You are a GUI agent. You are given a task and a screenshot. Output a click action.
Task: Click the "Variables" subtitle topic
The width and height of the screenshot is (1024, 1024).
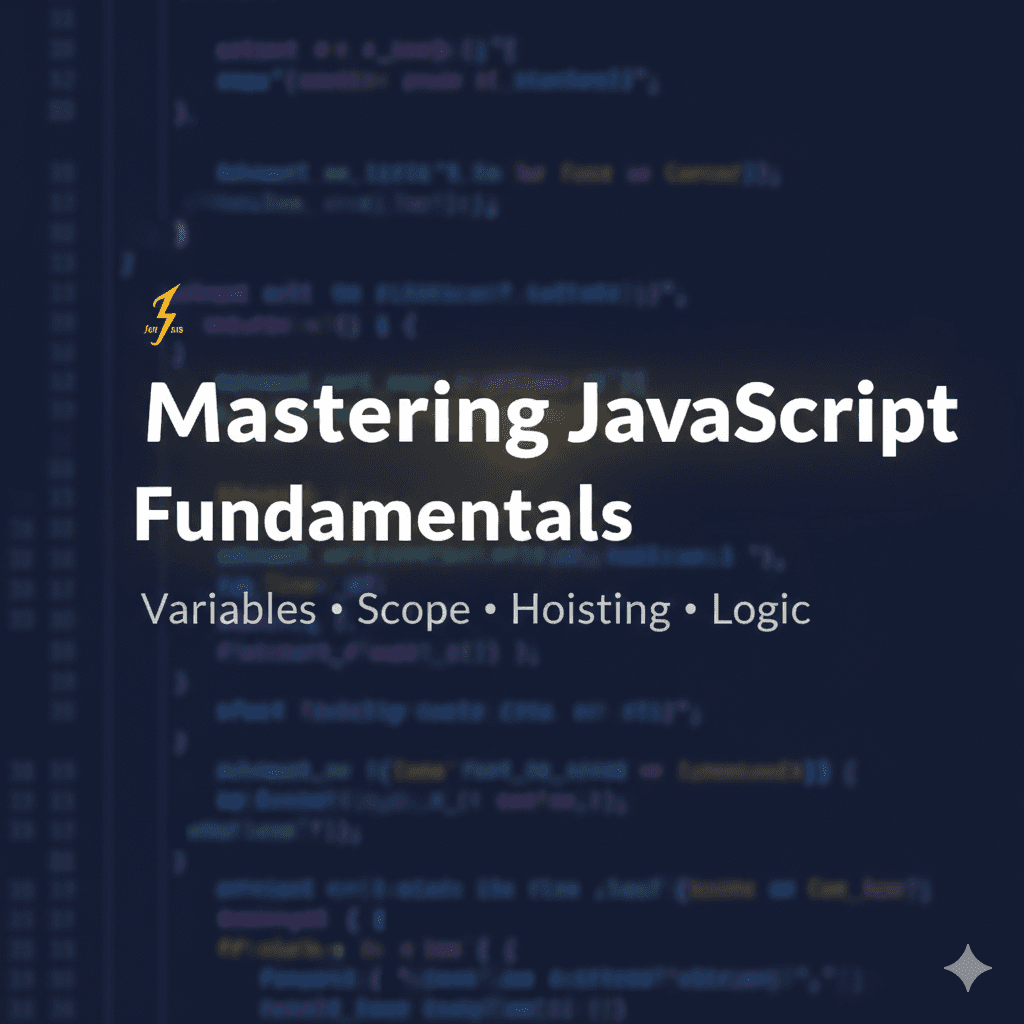[229, 609]
